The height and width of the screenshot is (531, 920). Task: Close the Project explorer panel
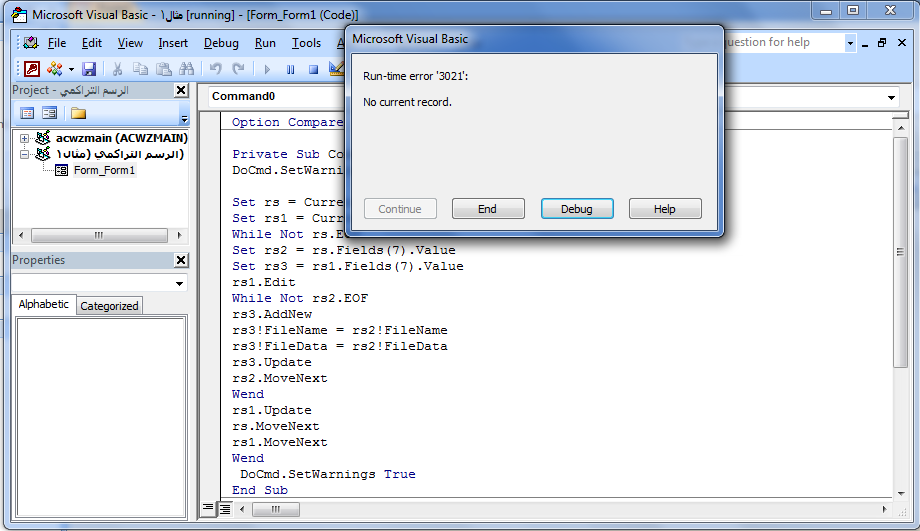pos(181,90)
